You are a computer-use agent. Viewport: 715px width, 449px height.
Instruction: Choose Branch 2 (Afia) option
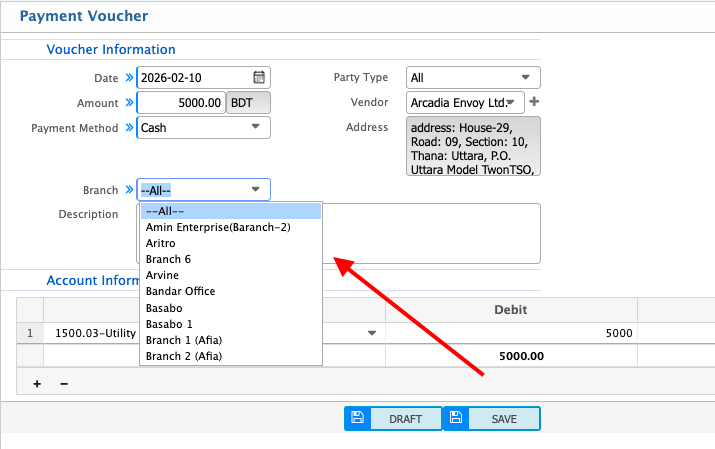tap(183, 355)
